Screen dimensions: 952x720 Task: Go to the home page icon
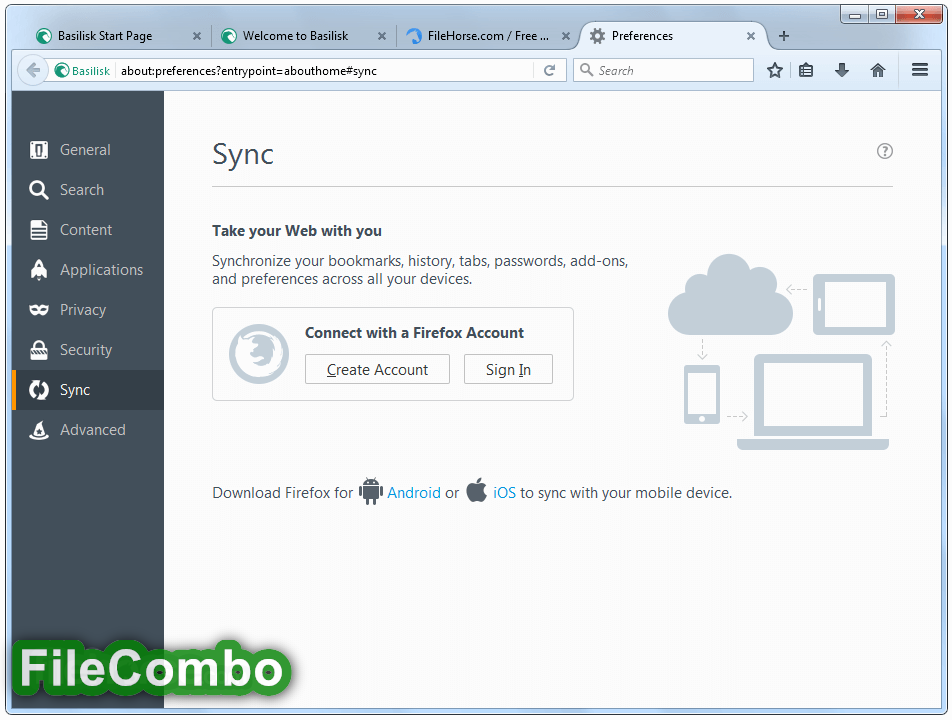[878, 70]
